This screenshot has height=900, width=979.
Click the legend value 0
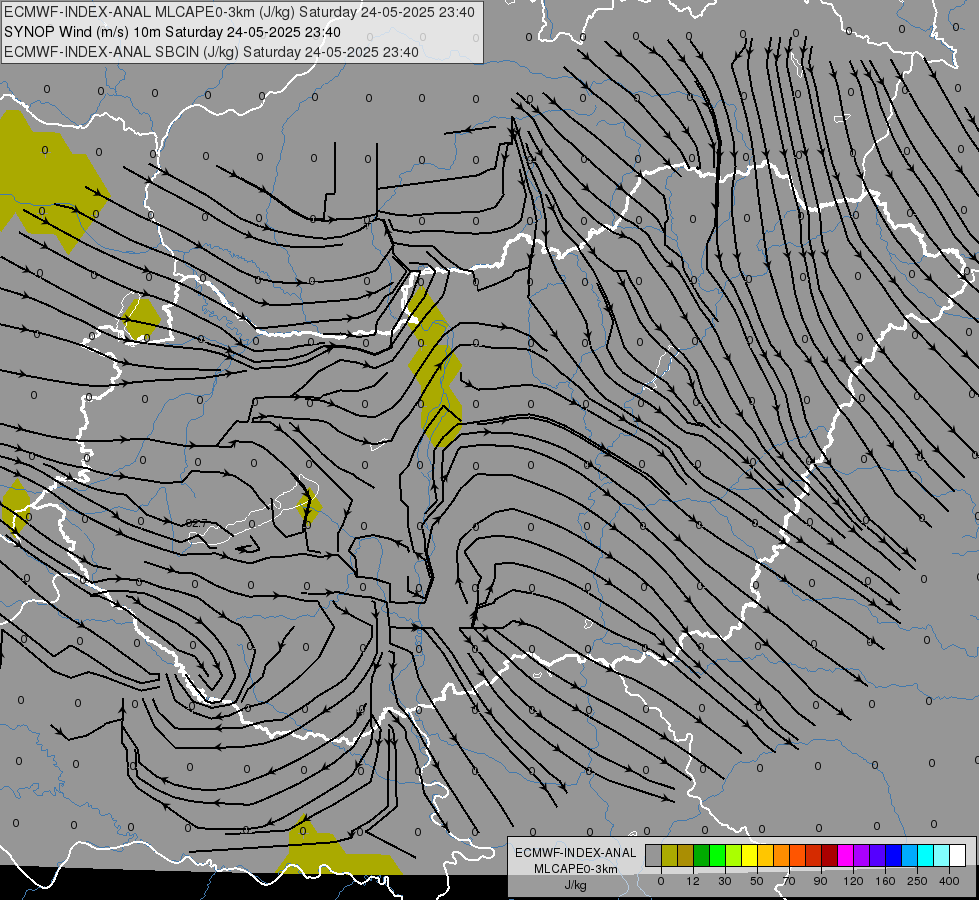[x=661, y=881]
